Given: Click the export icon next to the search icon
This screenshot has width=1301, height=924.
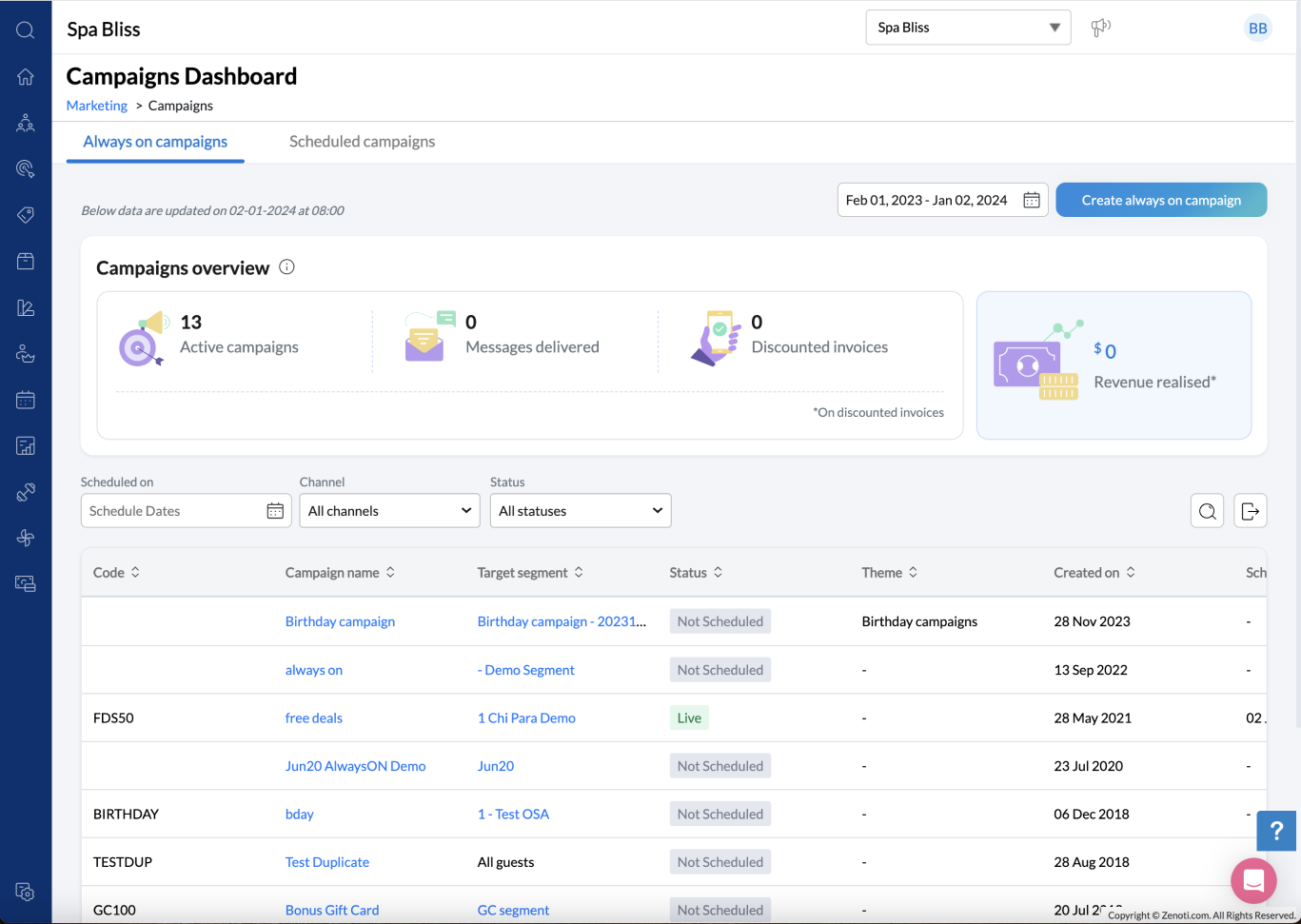Looking at the screenshot, I should pyautogui.click(x=1250, y=510).
